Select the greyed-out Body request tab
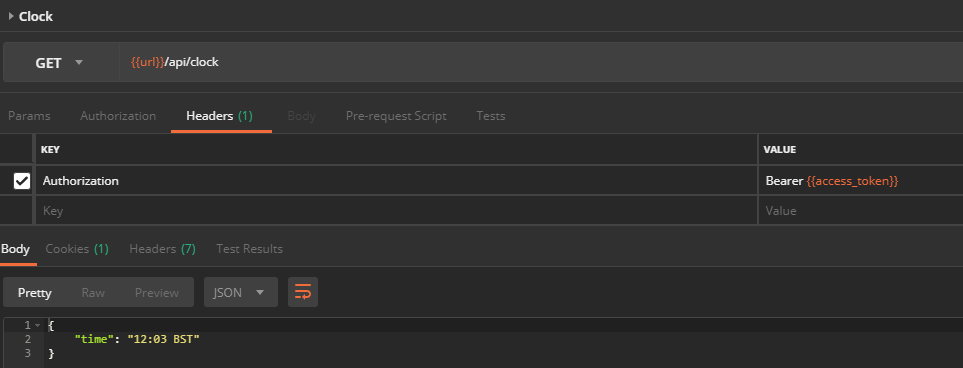Image resolution: width=963 pixels, height=368 pixels. 302,115
